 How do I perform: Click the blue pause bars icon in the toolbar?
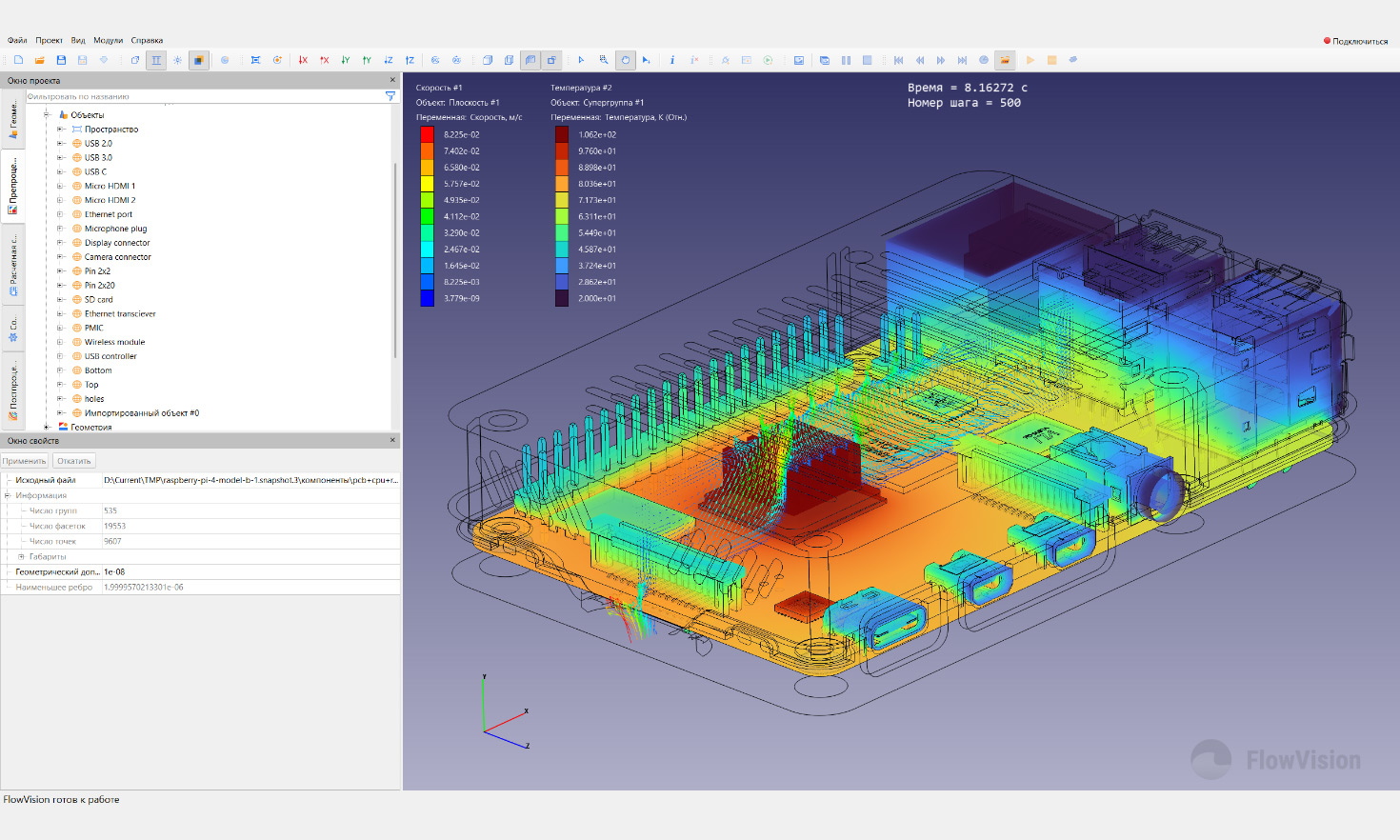[846, 60]
